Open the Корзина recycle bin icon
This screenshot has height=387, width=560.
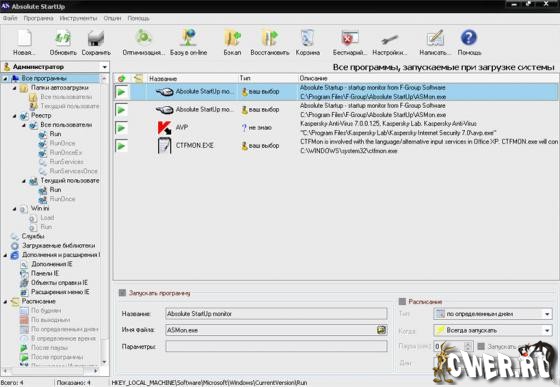pyautogui.click(x=308, y=38)
